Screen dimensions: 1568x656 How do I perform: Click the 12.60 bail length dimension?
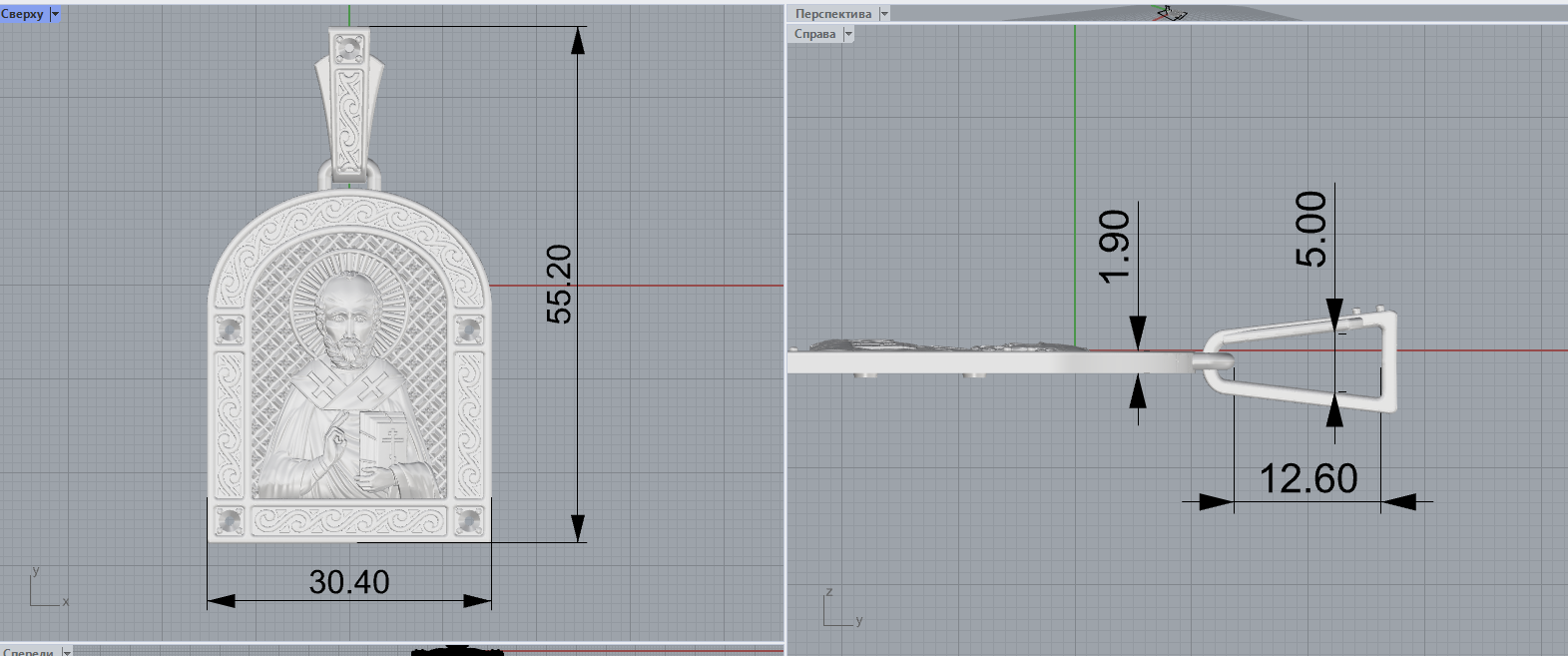click(x=1307, y=479)
